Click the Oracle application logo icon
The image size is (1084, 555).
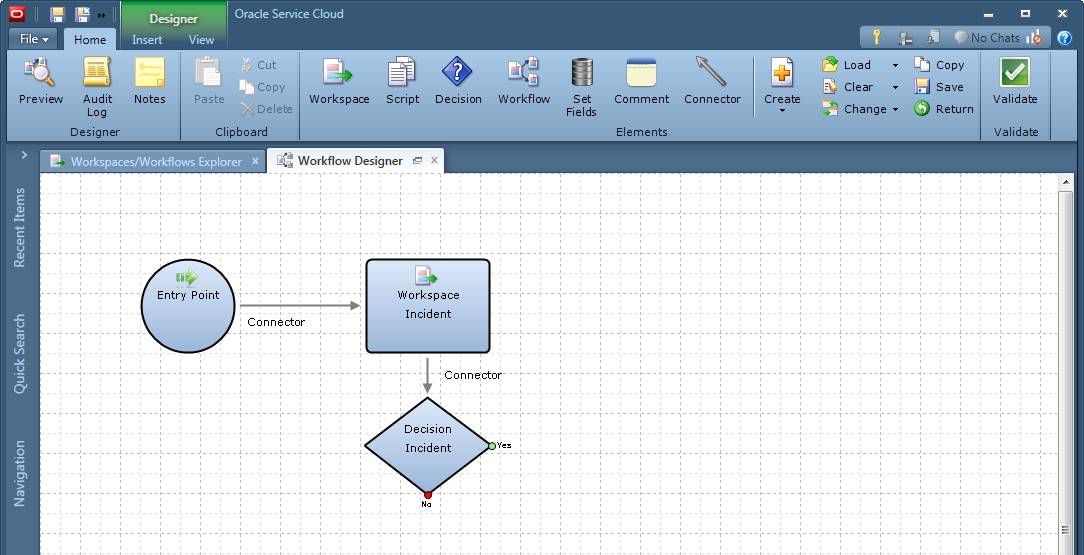(x=17, y=14)
